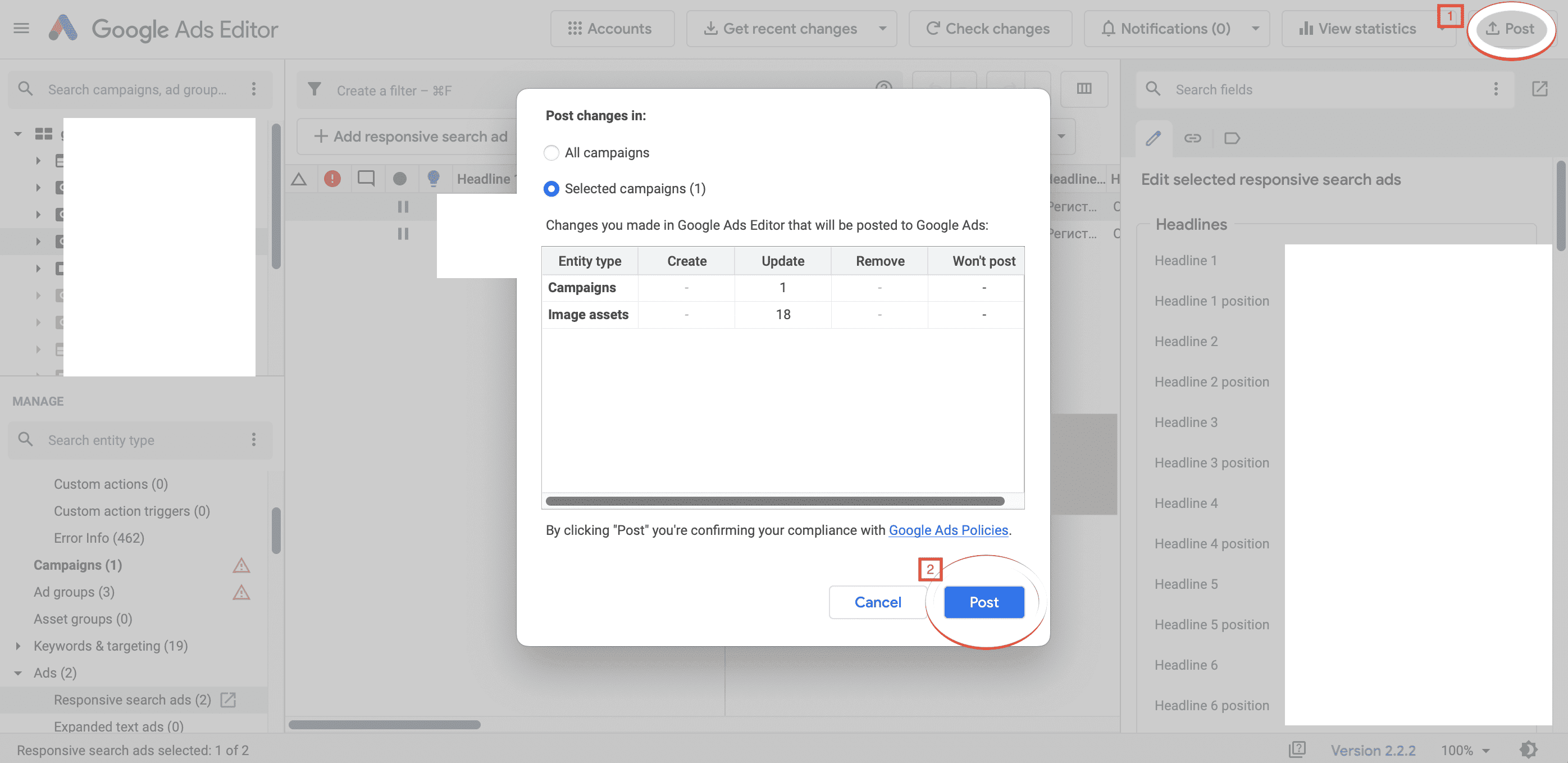Open search fields options menu

coord(1496,89)
